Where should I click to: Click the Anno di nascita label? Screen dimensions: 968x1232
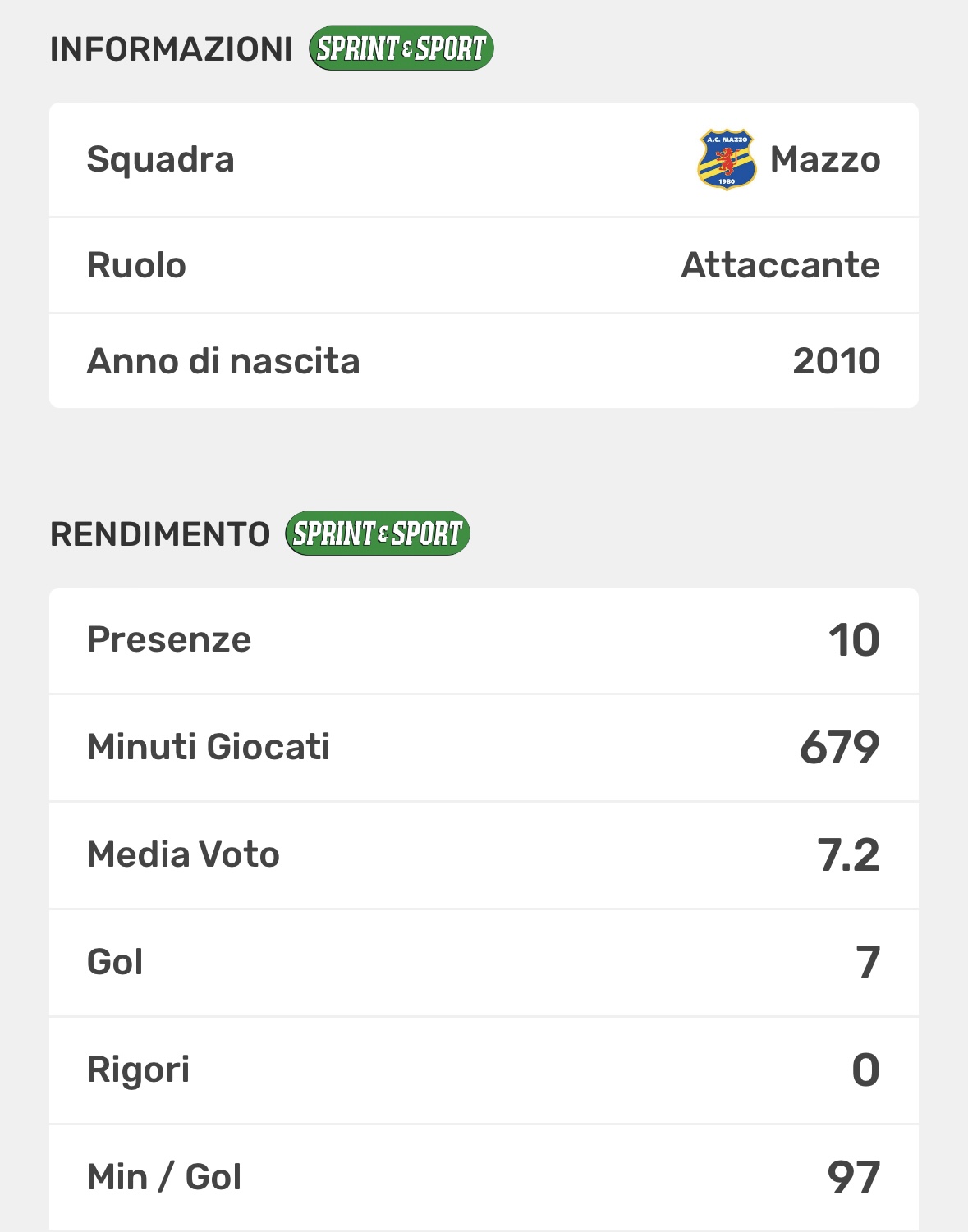tap(223, 361)
